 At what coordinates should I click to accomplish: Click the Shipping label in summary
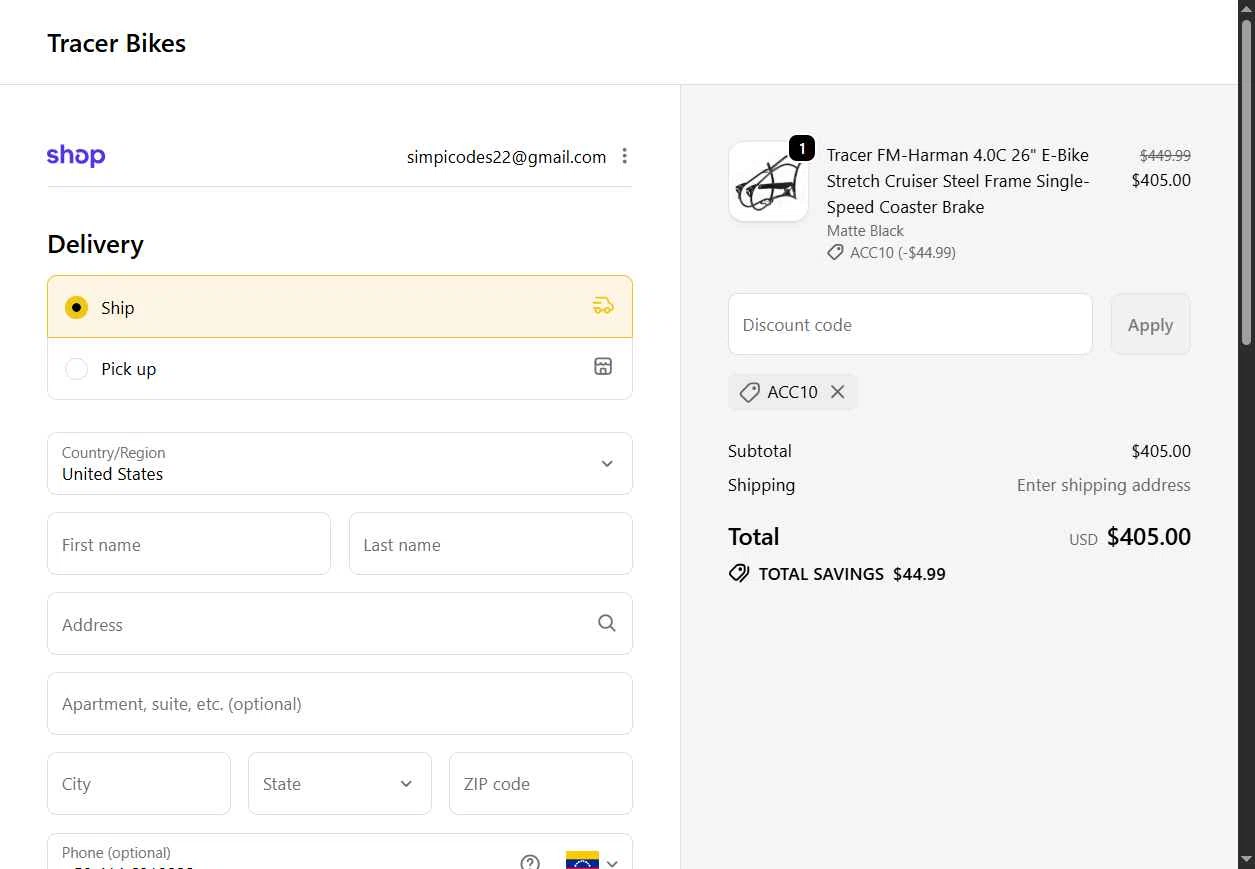(762, 485)
